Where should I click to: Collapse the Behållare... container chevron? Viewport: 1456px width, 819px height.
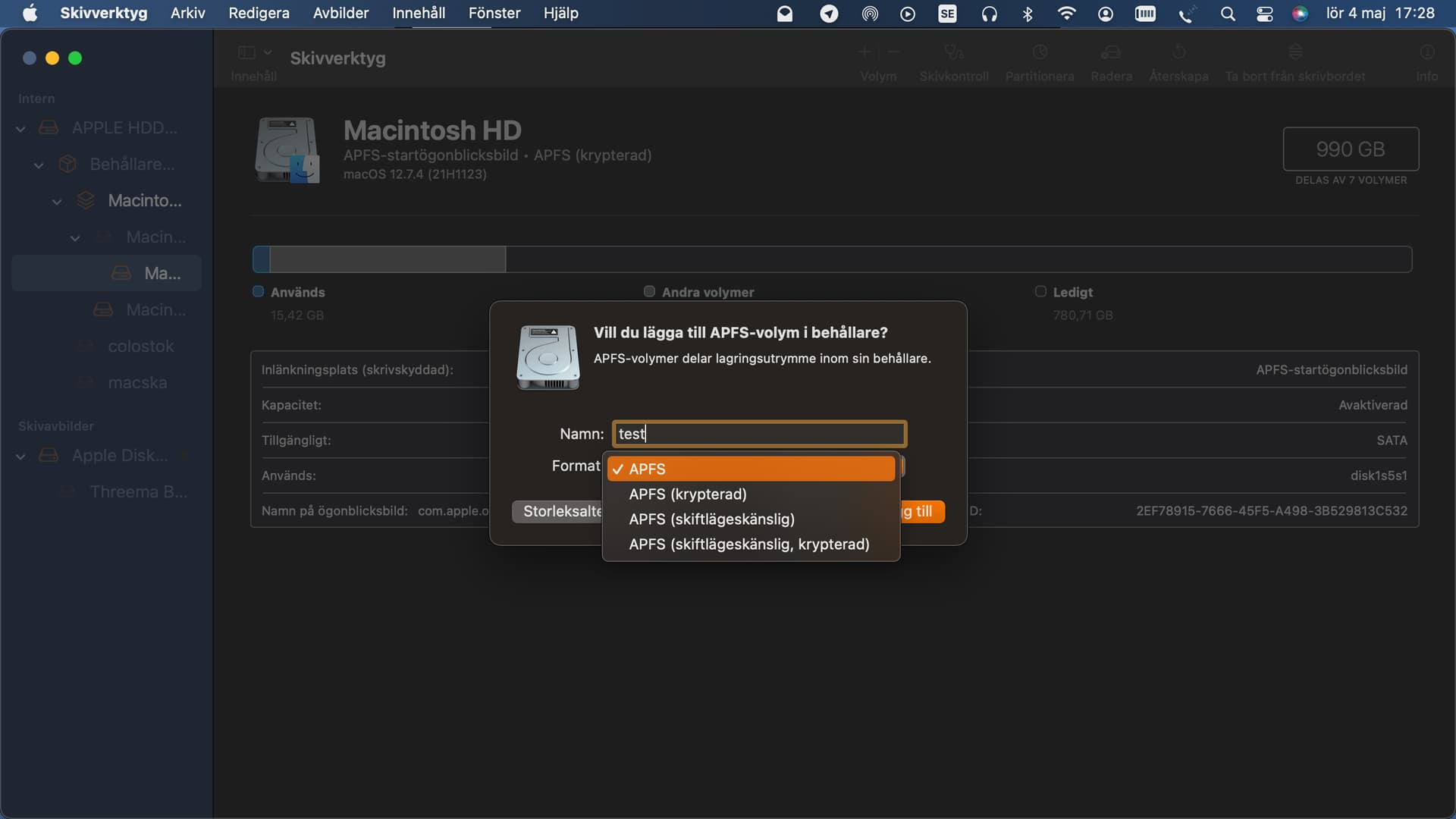pyautogui.click(x=39, y=165)
